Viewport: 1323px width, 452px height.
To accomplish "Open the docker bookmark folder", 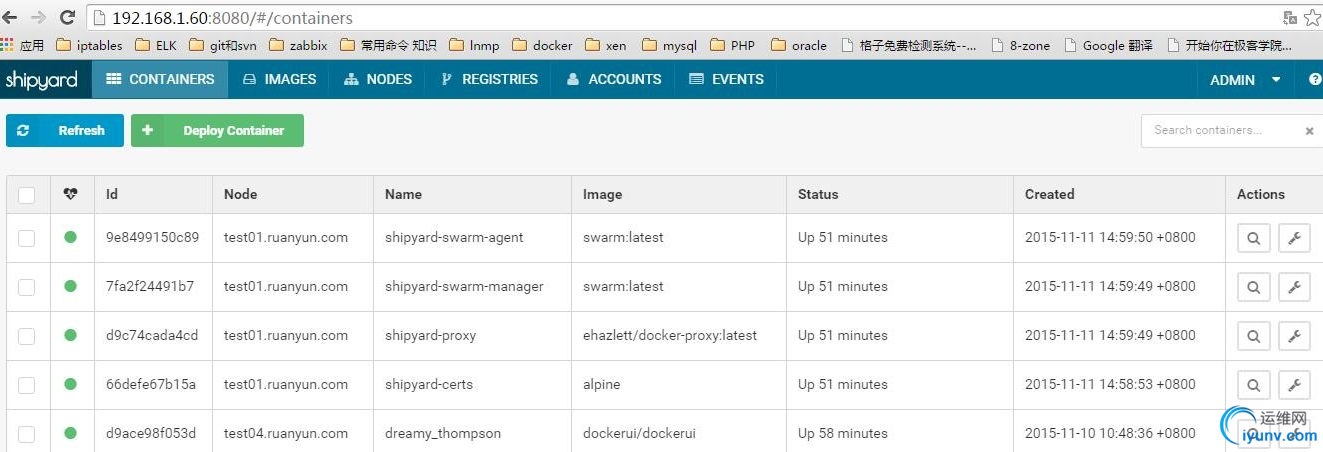I will click(x=542, y=45).
